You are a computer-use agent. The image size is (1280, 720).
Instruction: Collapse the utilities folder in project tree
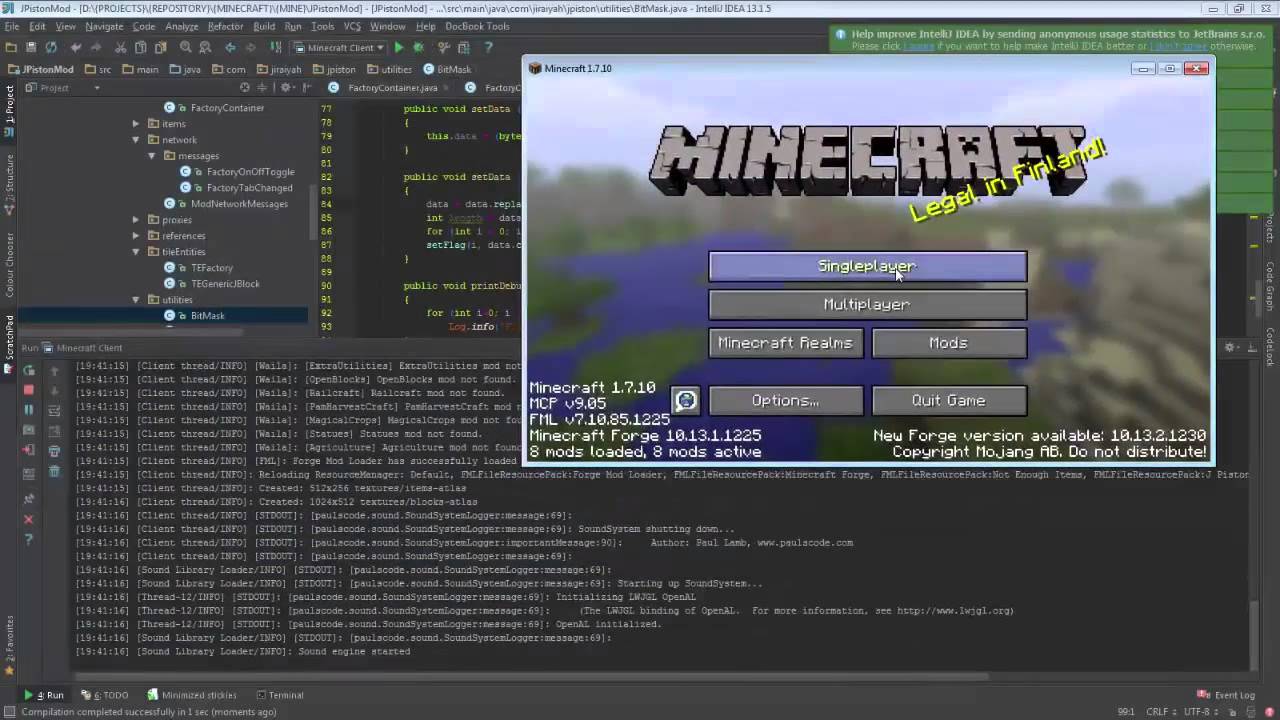(x=136, y=300)
